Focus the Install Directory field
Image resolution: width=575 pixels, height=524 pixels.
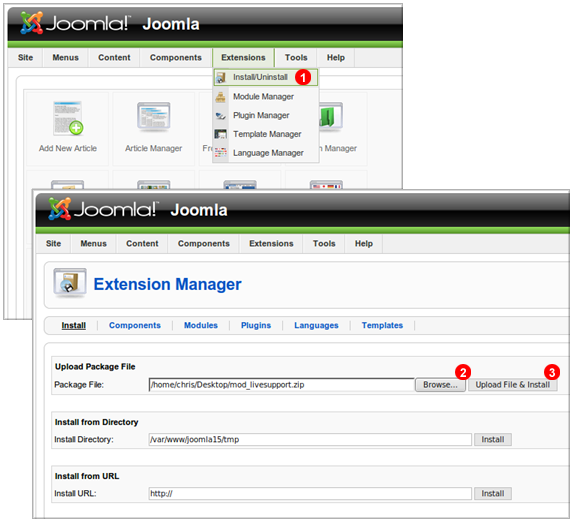coord(310,439)
